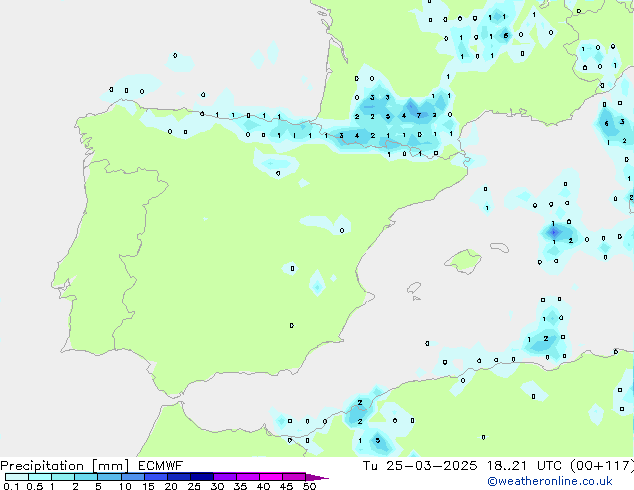Select the bright magenta 40–45 mm swatch
634x490 pixels.
tap(271, 477)
